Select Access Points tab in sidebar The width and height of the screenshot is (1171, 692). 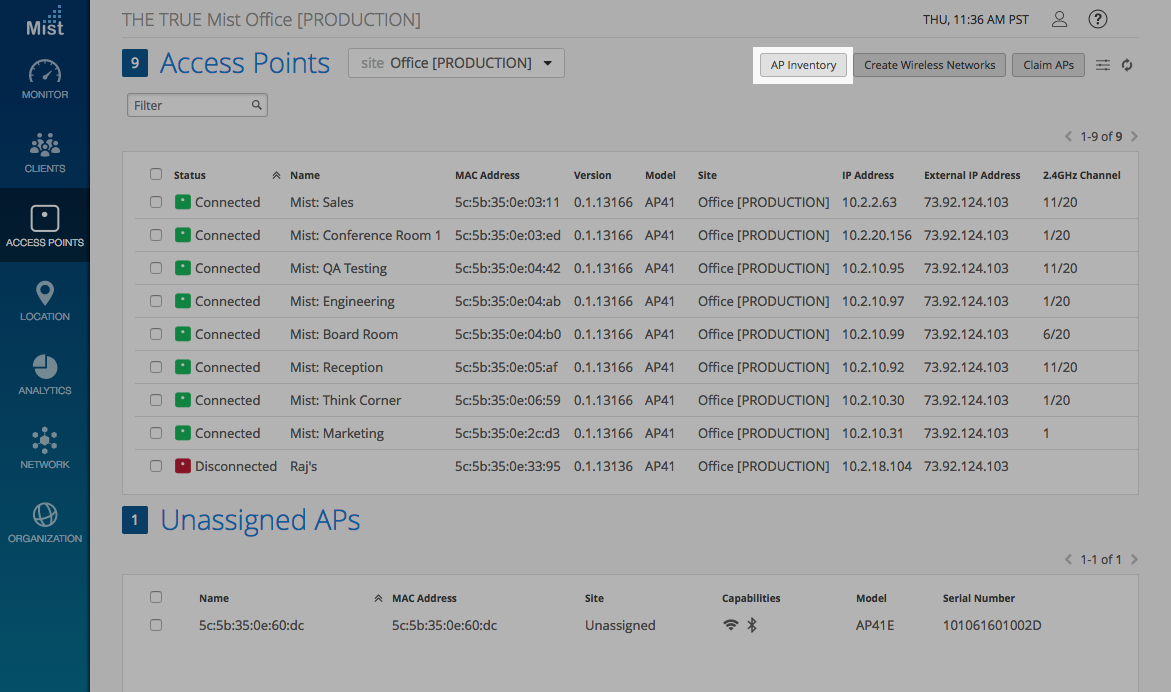pos(45,226)
